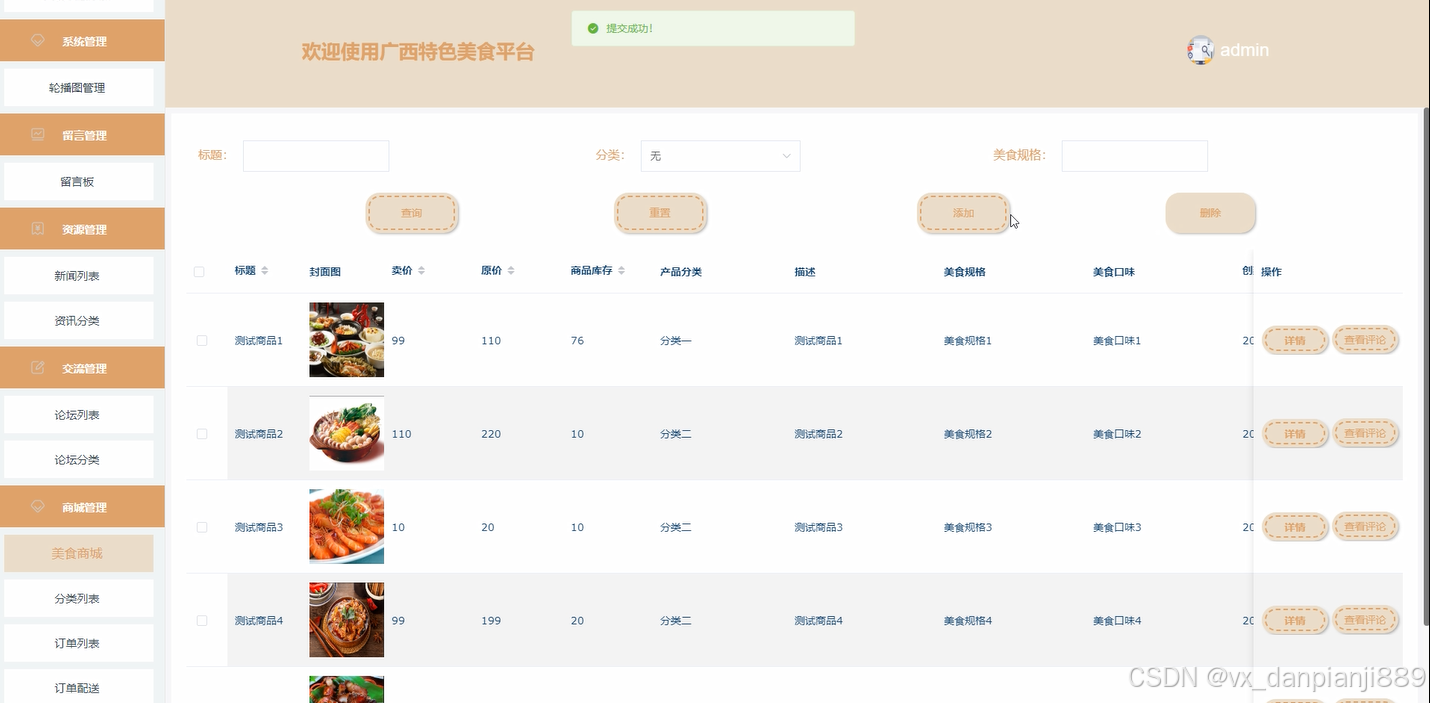This screenshot has height=703, width=1430.
Task: Open 详情 for 测试商品2
Action: click(x=1295, y=434)
